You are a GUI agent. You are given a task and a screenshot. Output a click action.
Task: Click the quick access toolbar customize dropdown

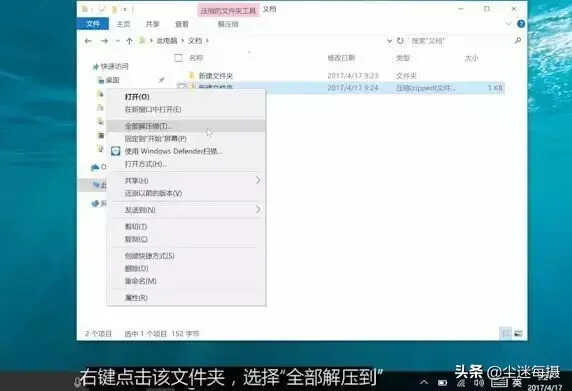click(125, 9)
